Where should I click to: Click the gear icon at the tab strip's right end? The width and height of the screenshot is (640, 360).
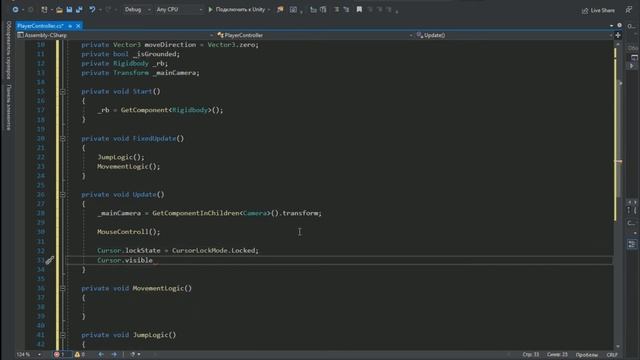(620, 25)
